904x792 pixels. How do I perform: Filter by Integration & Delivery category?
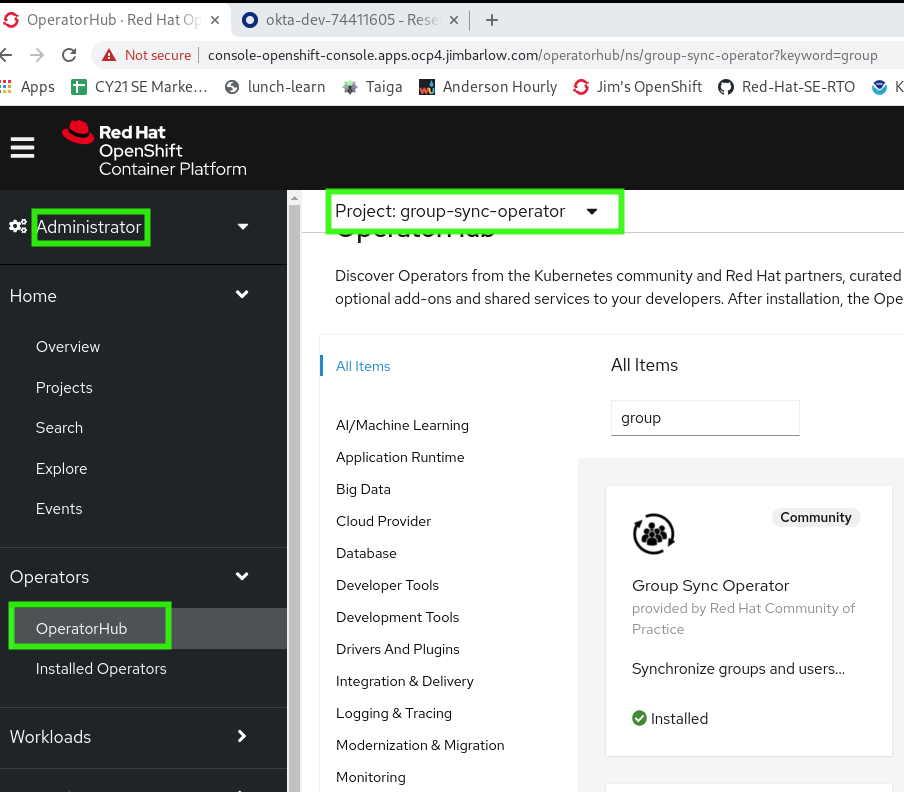point(405,681)
